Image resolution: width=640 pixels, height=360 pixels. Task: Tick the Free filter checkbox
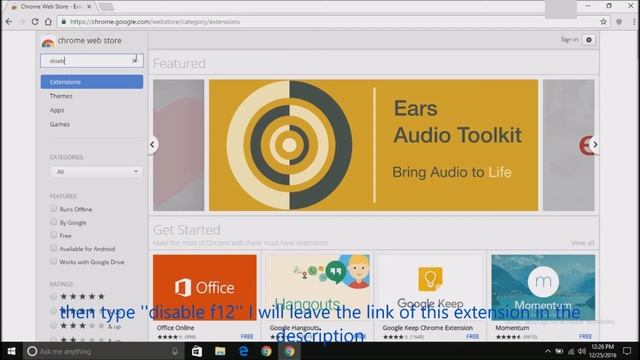[x=53, y=235]
